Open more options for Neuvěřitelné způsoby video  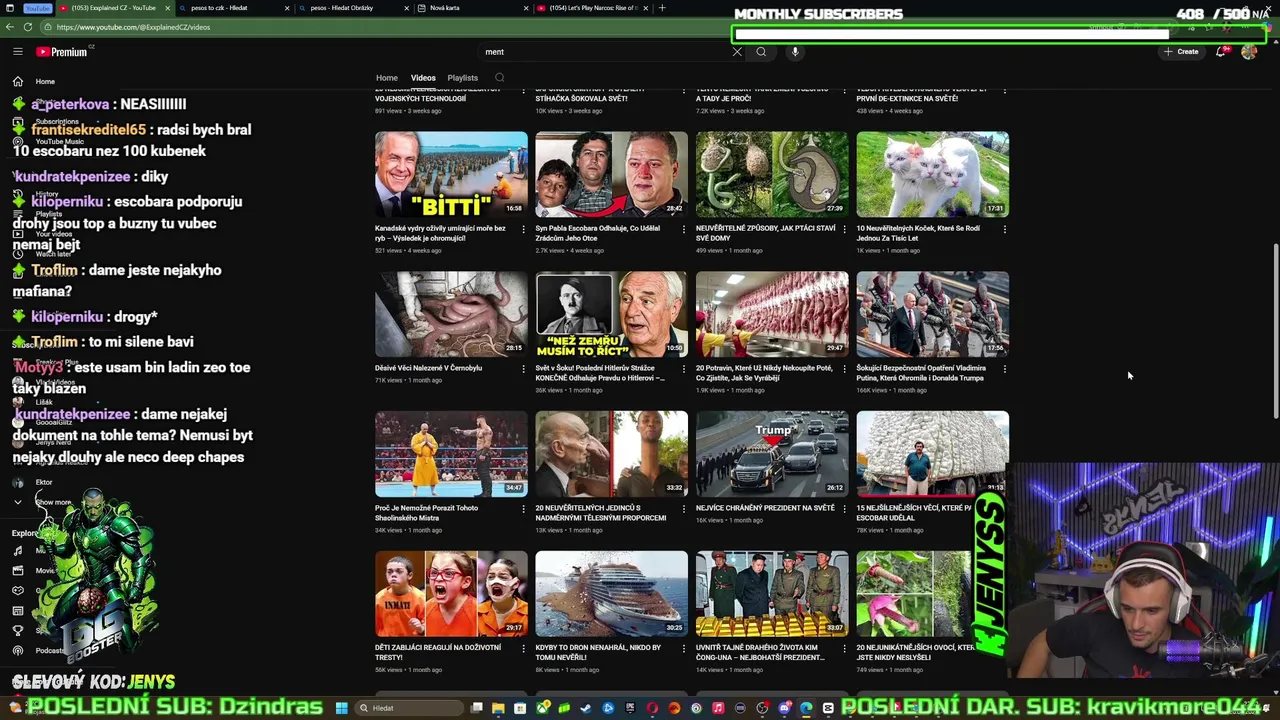click(844, 229)
